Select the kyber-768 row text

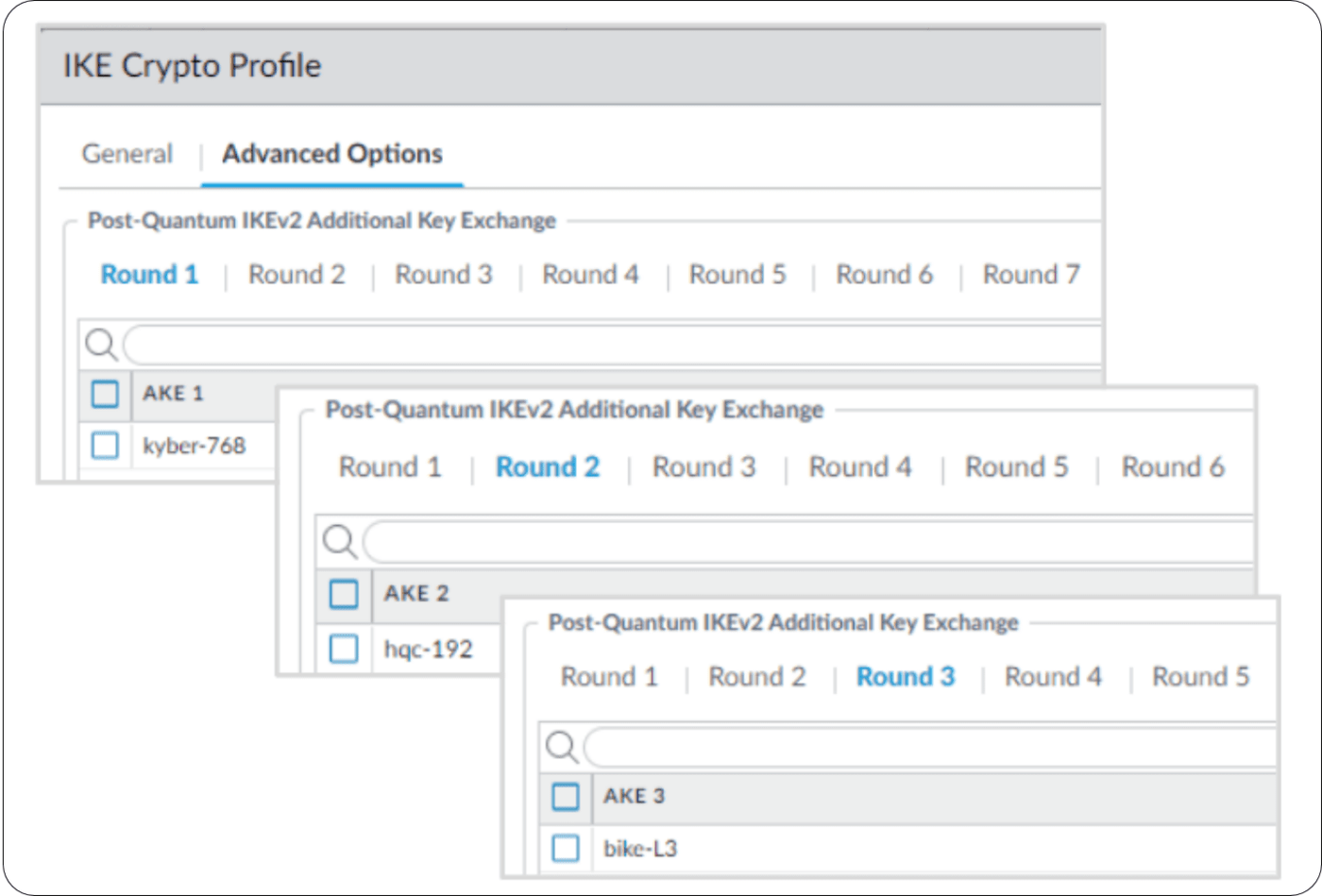[x=195, y=445]
